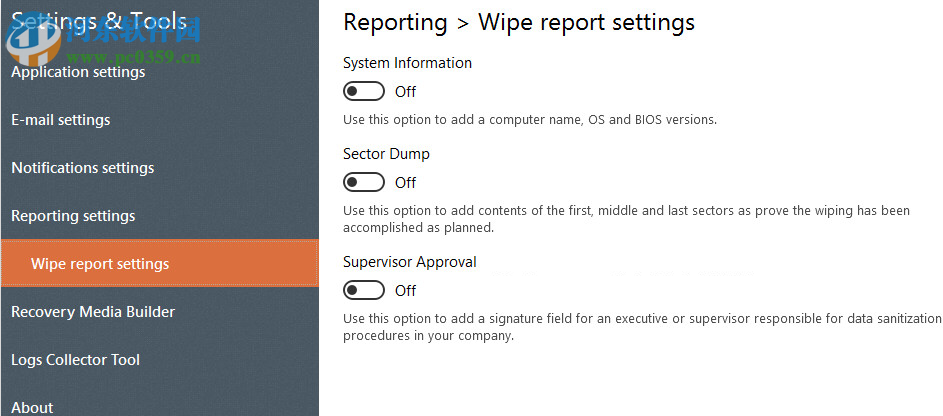This screenshot has height=416, width=943.
Task: Enable the Sector Dump switch
Action: coord(363,183)
